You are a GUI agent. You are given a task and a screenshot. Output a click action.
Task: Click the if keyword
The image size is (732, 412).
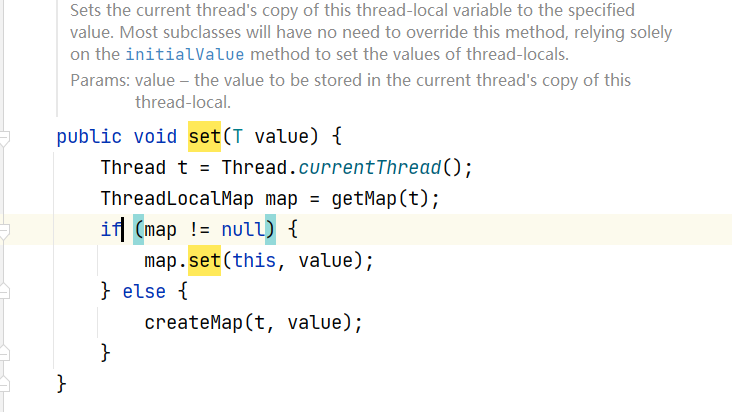111,230
